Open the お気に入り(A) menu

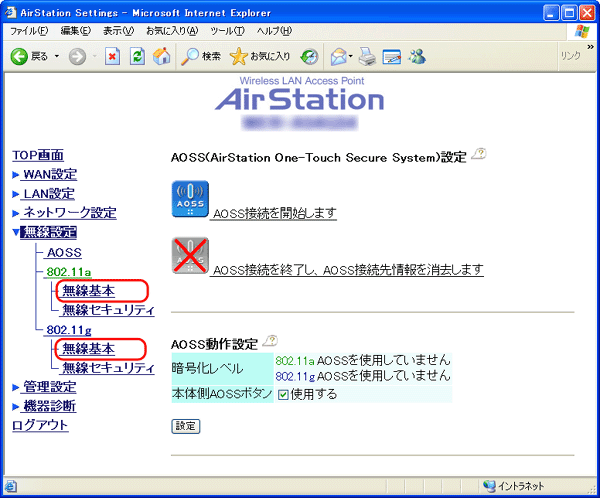(172, 31)
